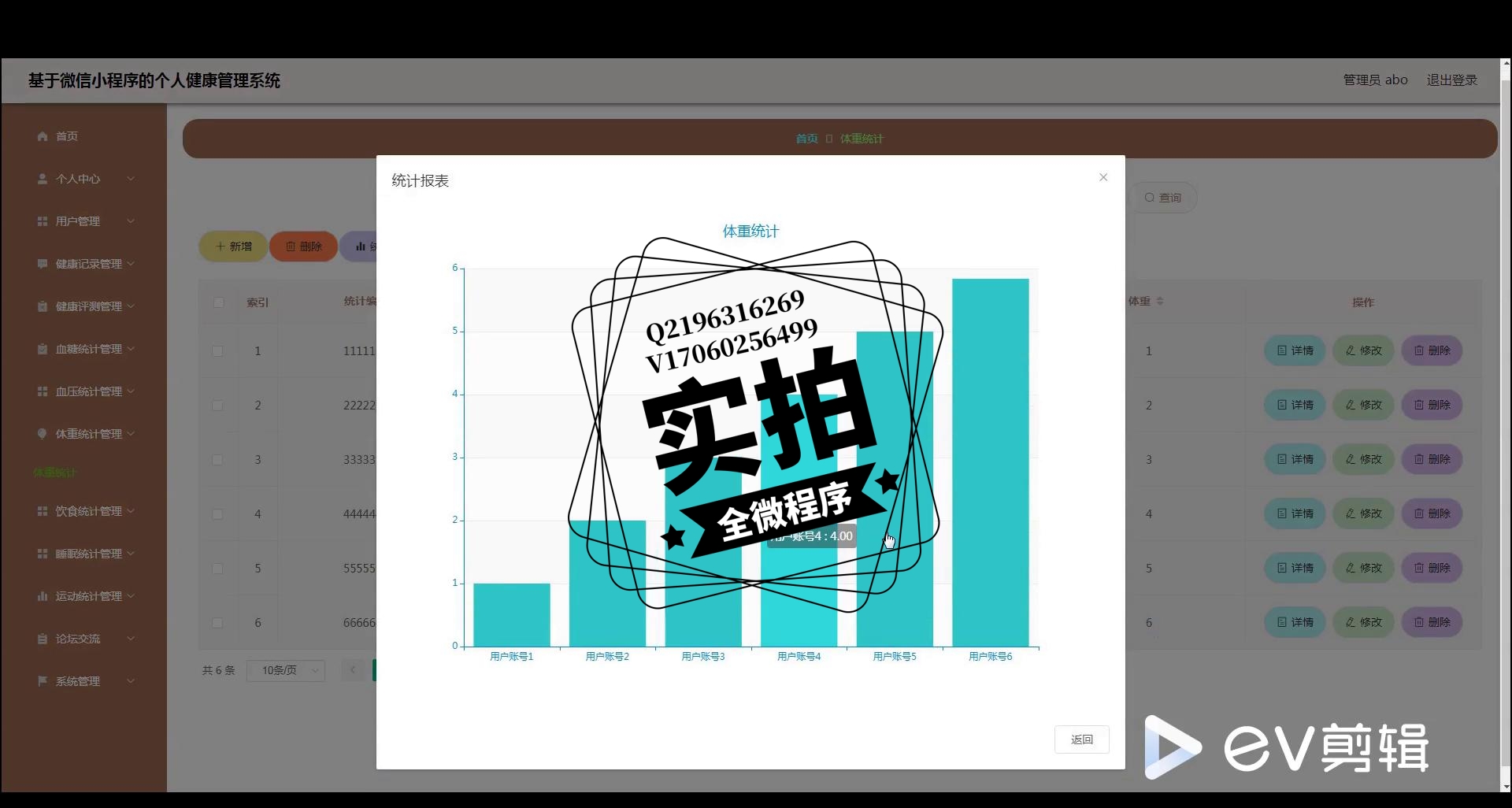Click the 饮食统计管理 sidebar icon
The height and width of the screenshot is (808, 1512).
(43, 511)
